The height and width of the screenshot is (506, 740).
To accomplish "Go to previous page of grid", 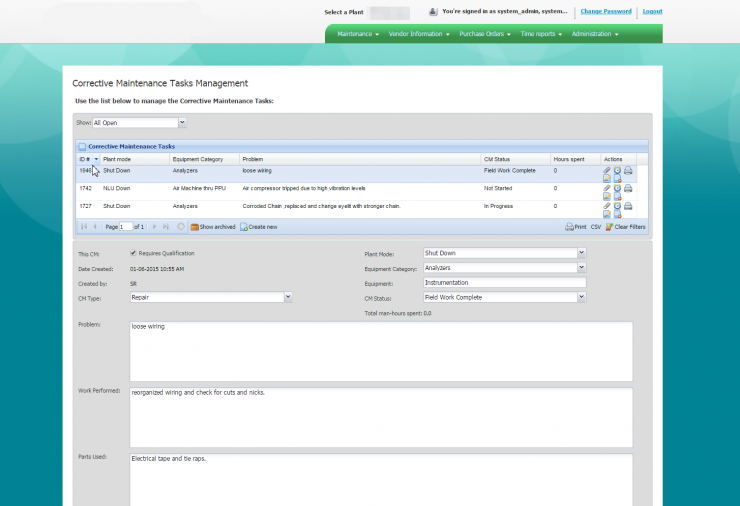I will (95, 227).
